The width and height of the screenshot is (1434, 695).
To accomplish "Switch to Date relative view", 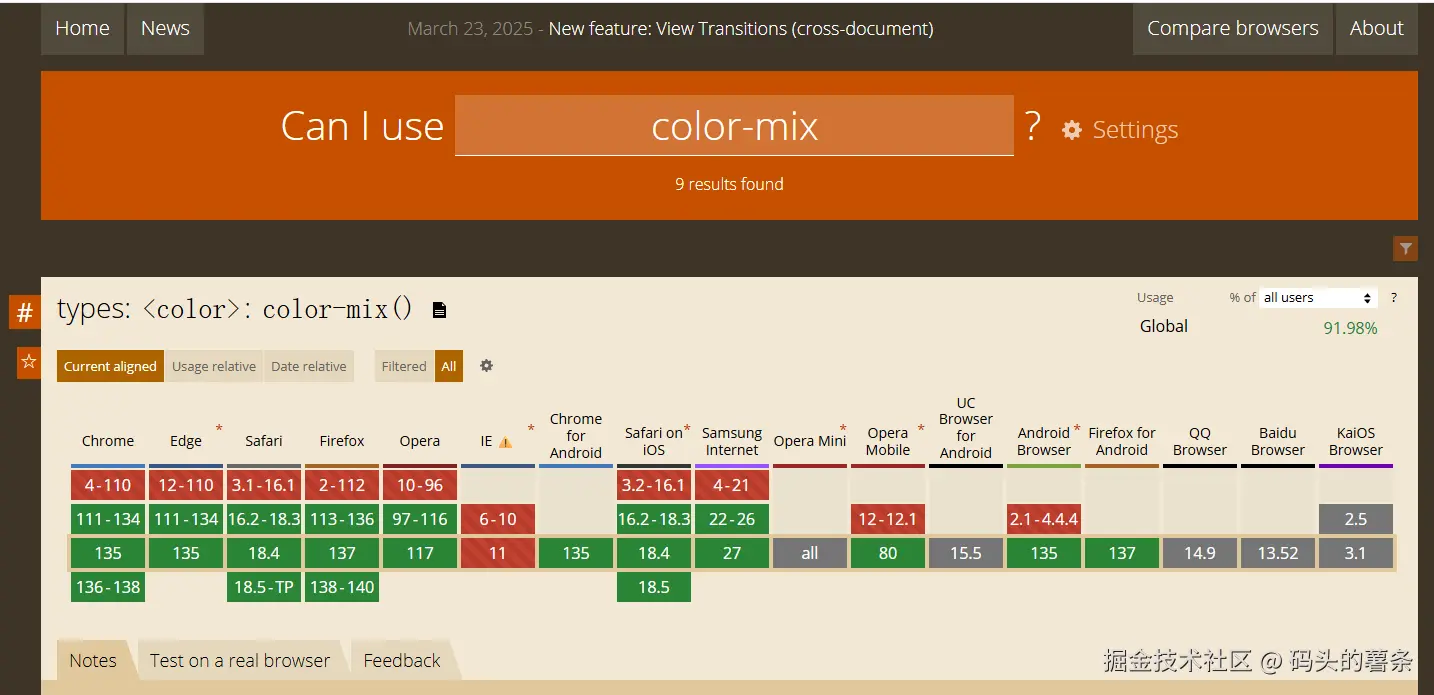I will tap(309, 366).
